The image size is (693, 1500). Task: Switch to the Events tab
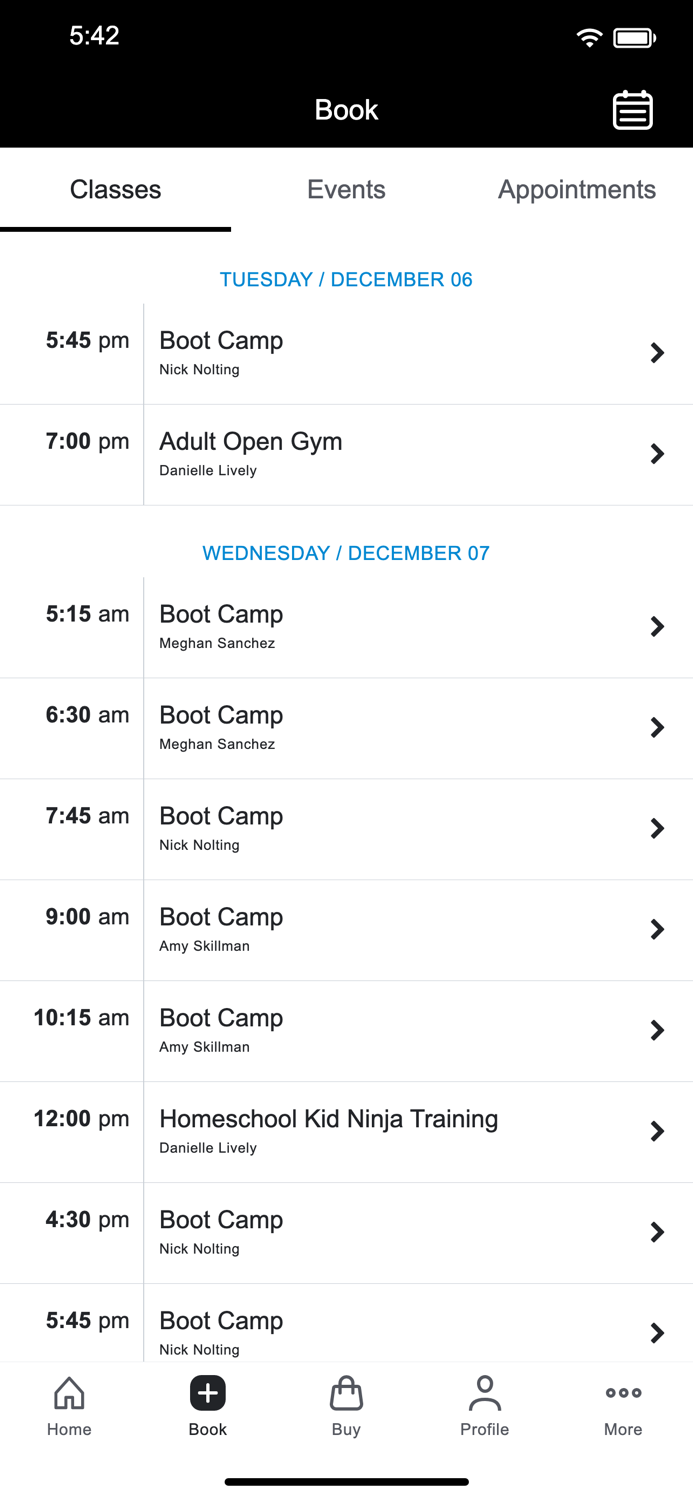346,189
